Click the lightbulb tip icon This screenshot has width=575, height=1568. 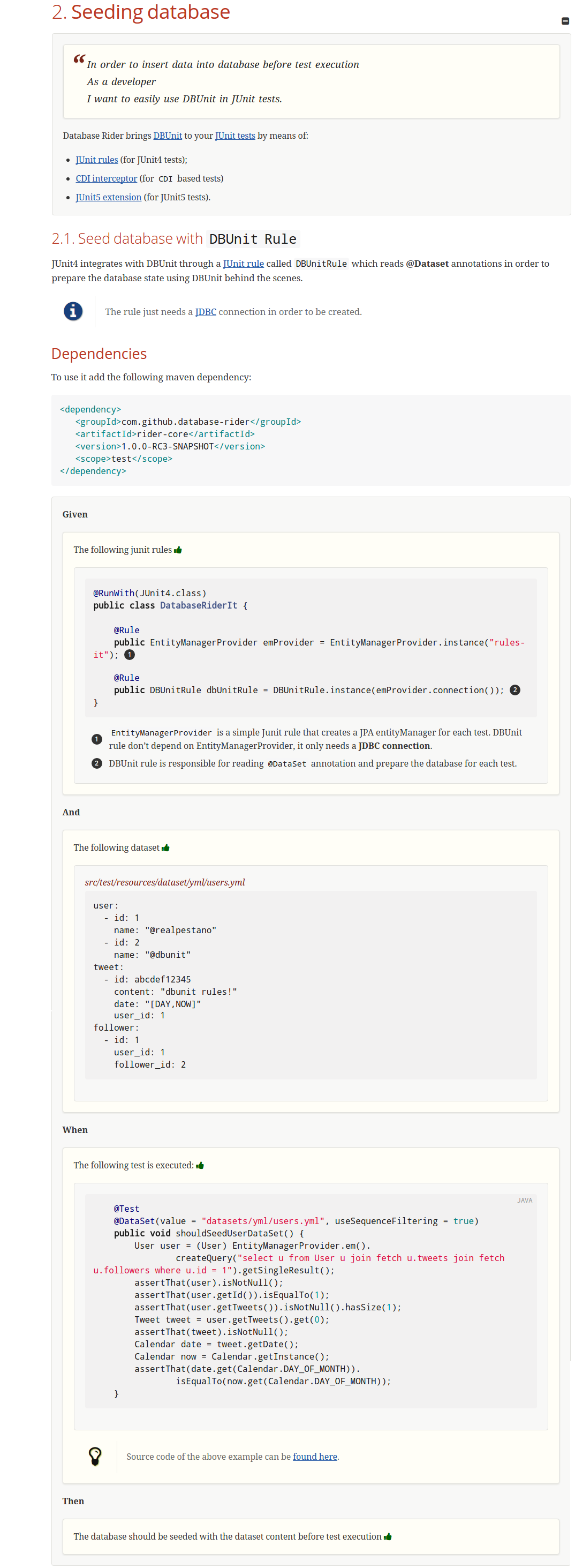tap(95, 1457)
